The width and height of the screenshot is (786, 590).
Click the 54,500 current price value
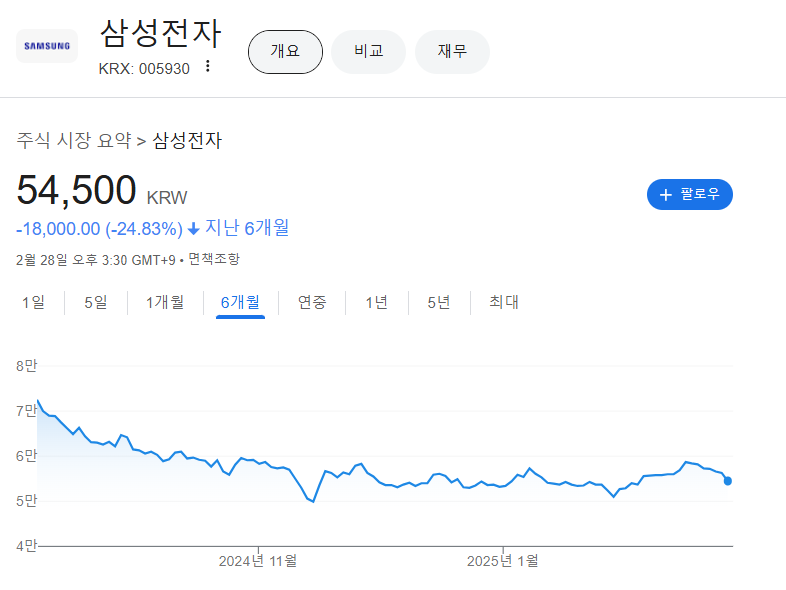click(x=76, y=190)
